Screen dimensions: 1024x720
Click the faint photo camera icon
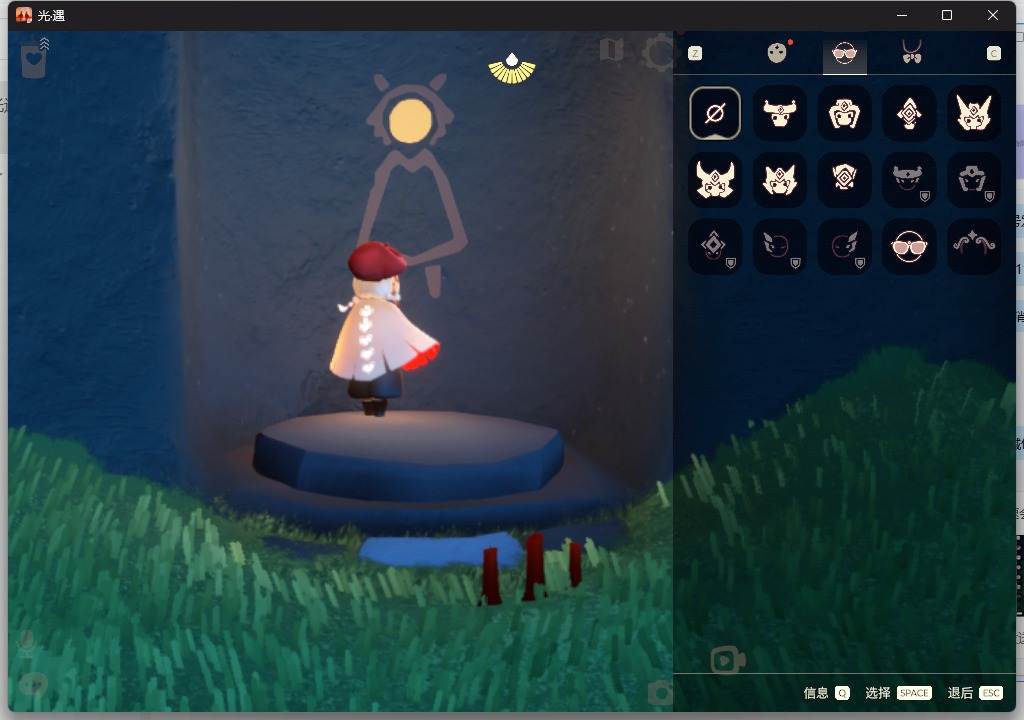click(x=660, y=693)
